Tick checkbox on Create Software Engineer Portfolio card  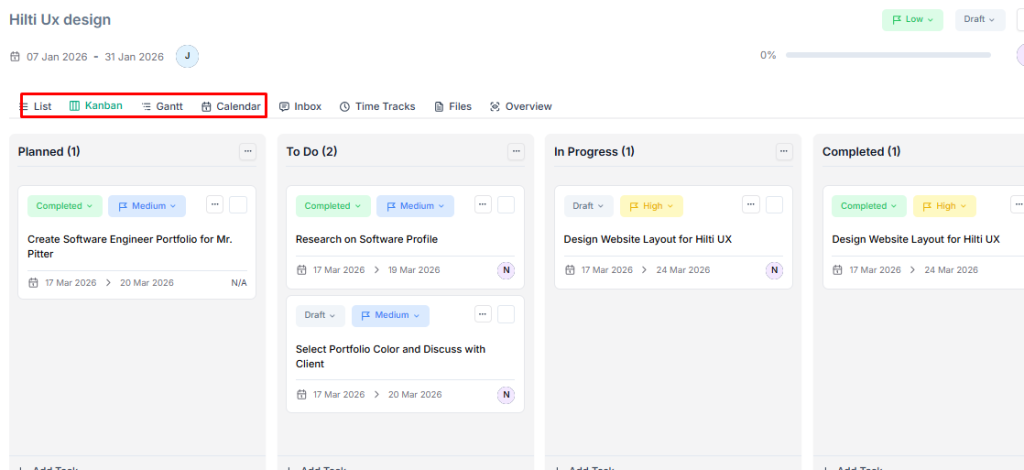(x=238, y=205)
